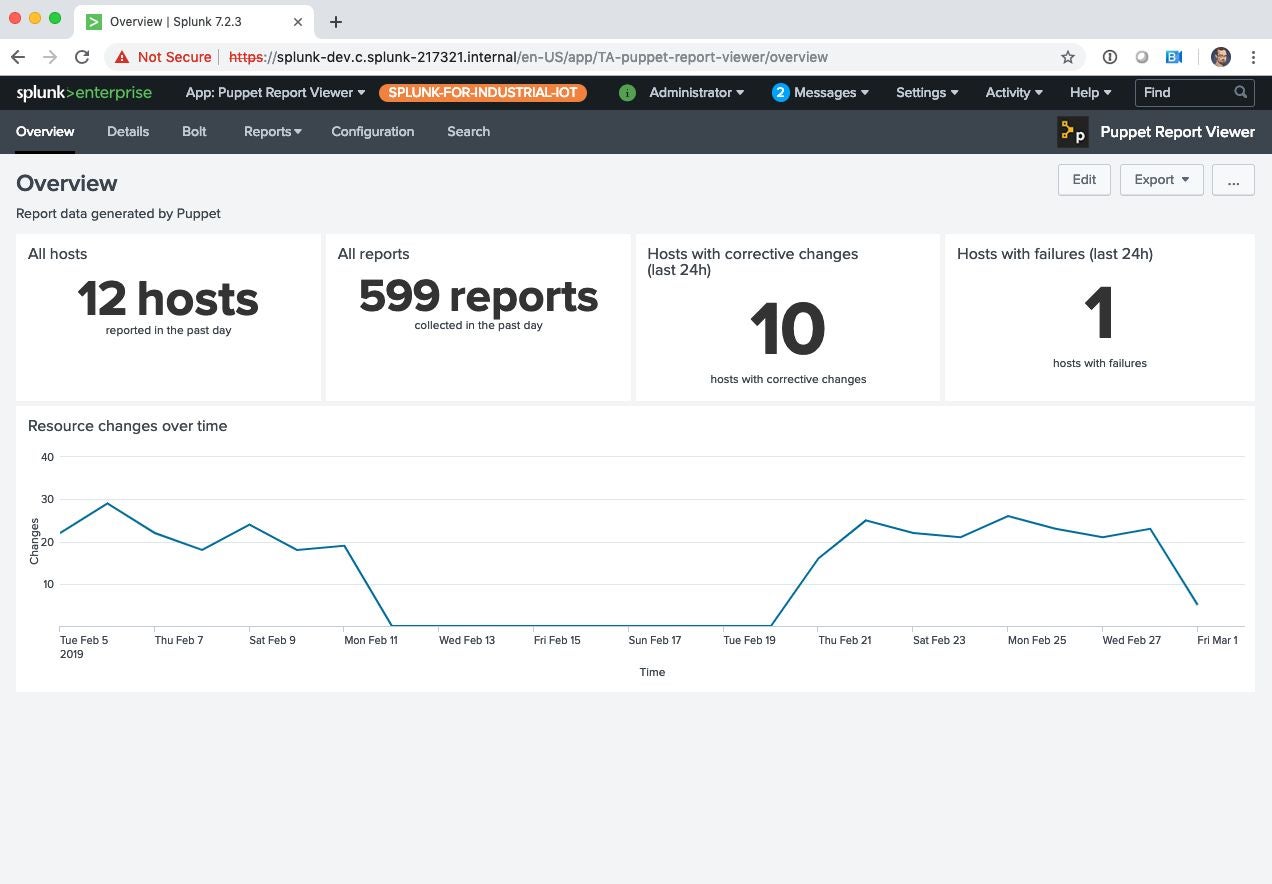Click the 1Password extension icon

(1110, 57)
